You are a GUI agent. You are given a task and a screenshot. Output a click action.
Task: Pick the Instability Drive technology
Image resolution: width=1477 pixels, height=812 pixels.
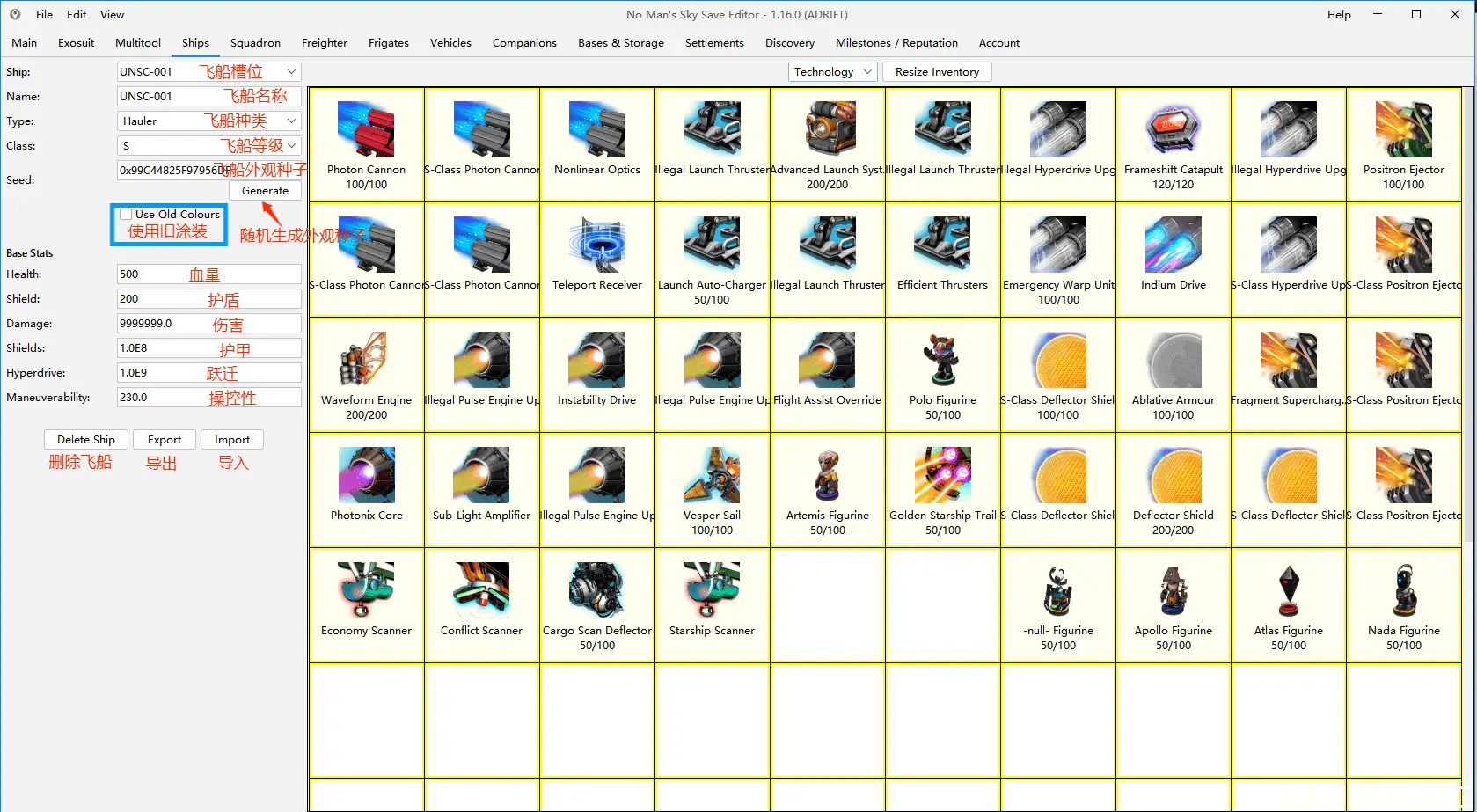pos(597,376)
